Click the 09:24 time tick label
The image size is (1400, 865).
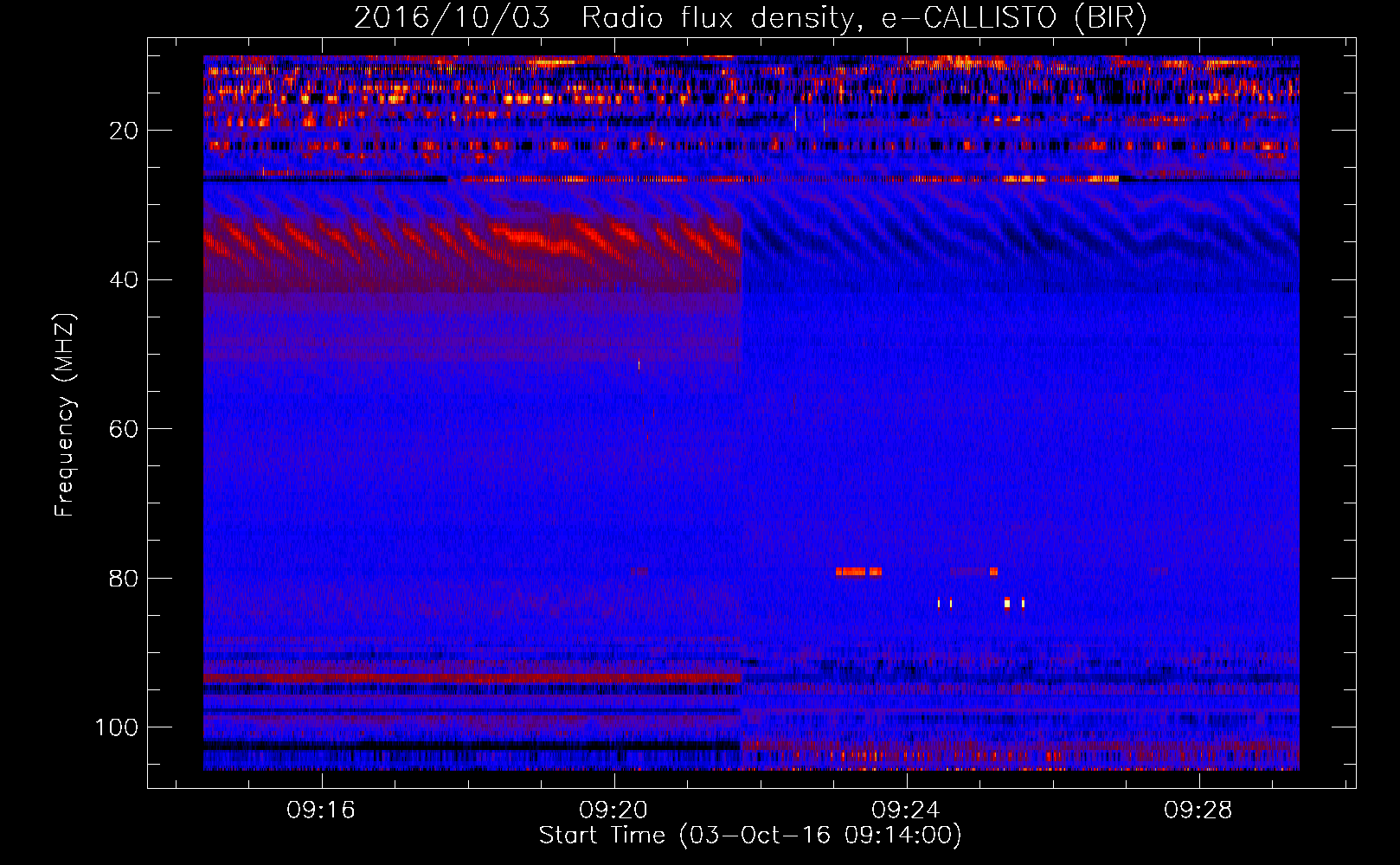click(906, 811)
